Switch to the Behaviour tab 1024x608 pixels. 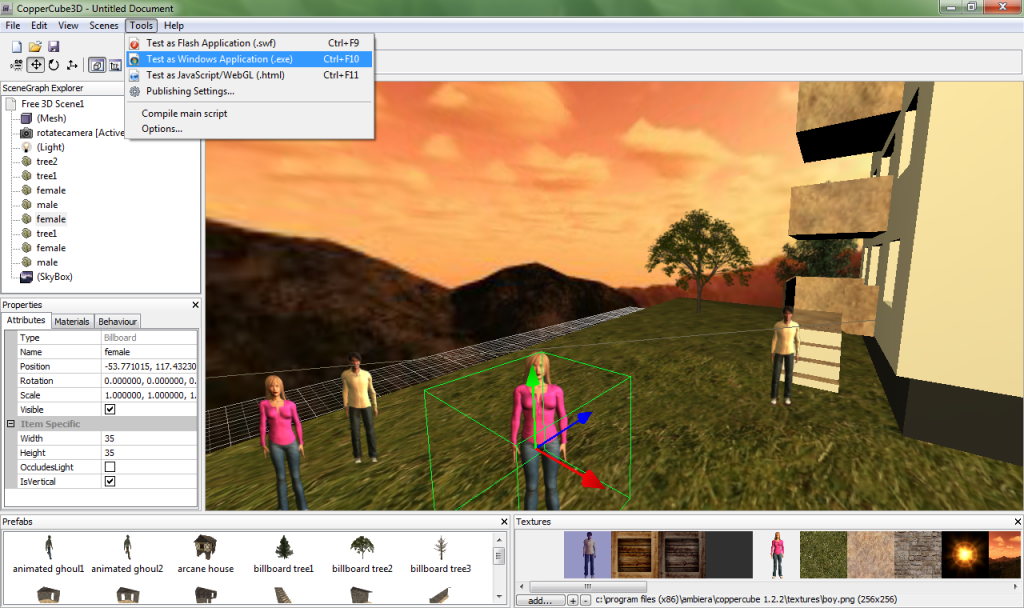118,321
